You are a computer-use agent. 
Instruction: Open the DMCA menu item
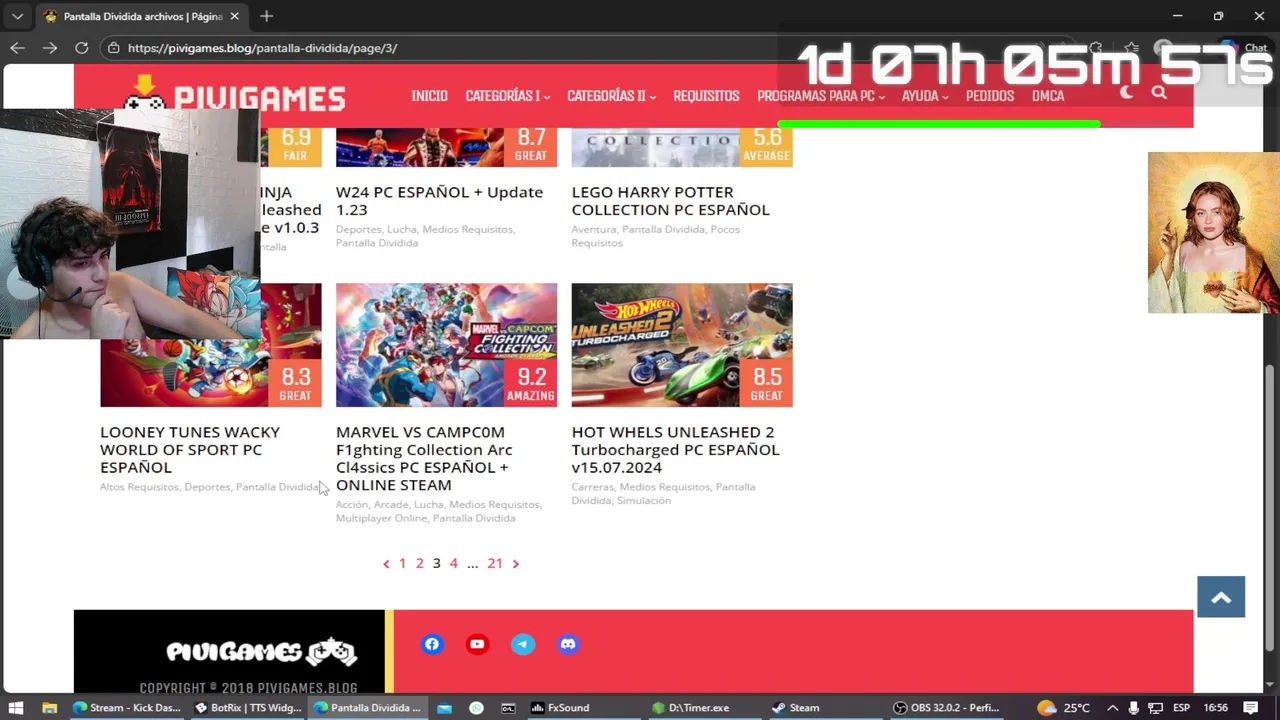pyautogui.click(x=1048, y=96)
